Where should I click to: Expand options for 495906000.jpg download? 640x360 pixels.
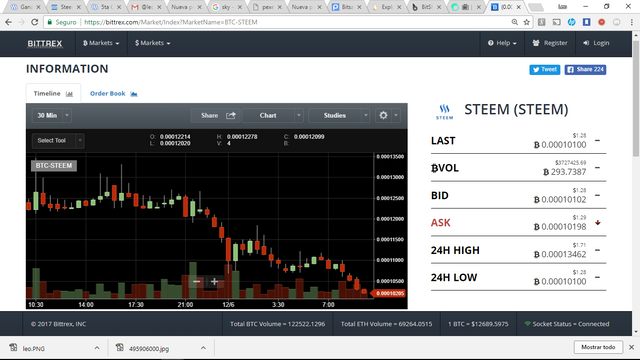(x=203, y=348)
